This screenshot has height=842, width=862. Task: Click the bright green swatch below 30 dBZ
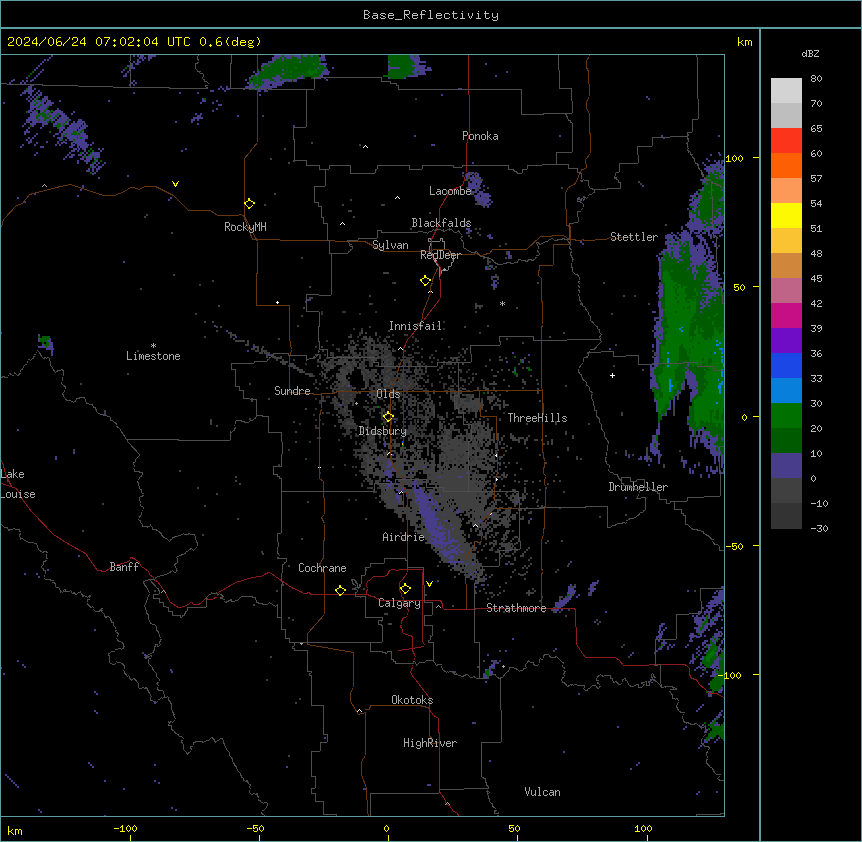pyautogui.click(x=786, y=416)
